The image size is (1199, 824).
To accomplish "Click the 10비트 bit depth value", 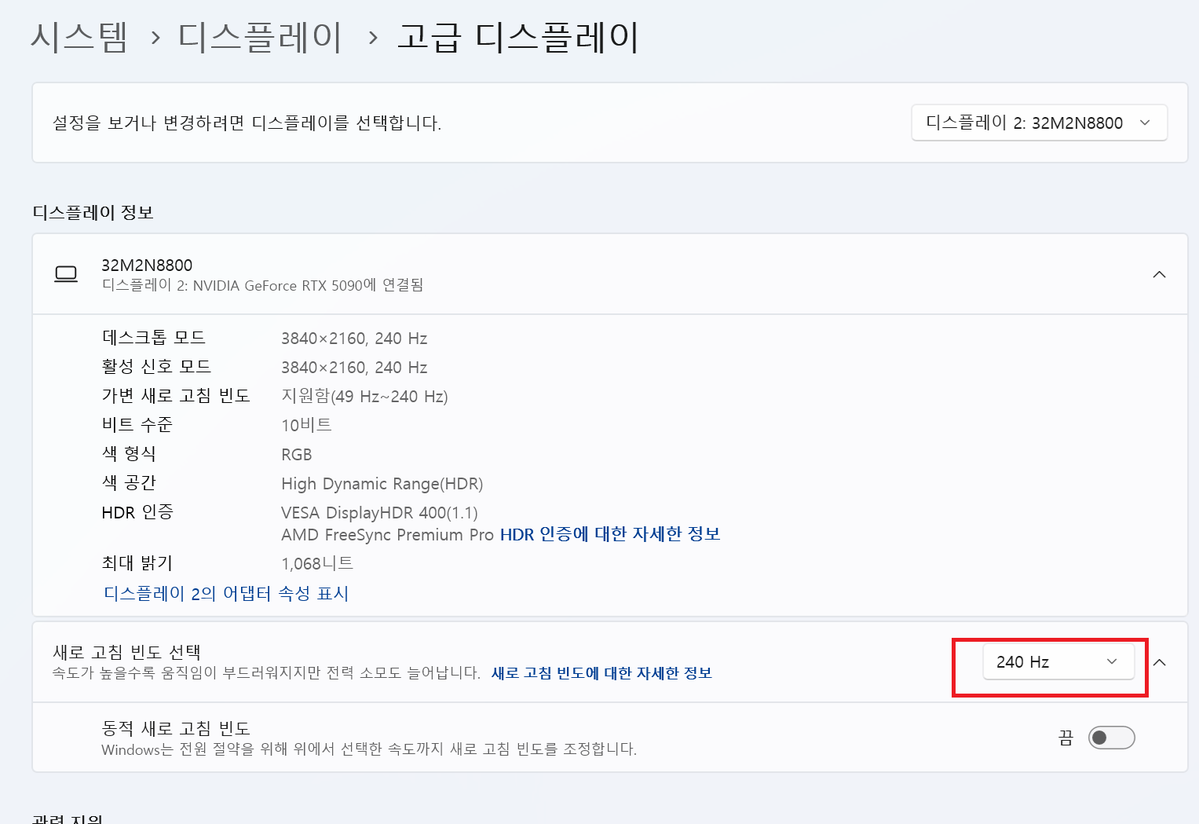I will [307, 425].
